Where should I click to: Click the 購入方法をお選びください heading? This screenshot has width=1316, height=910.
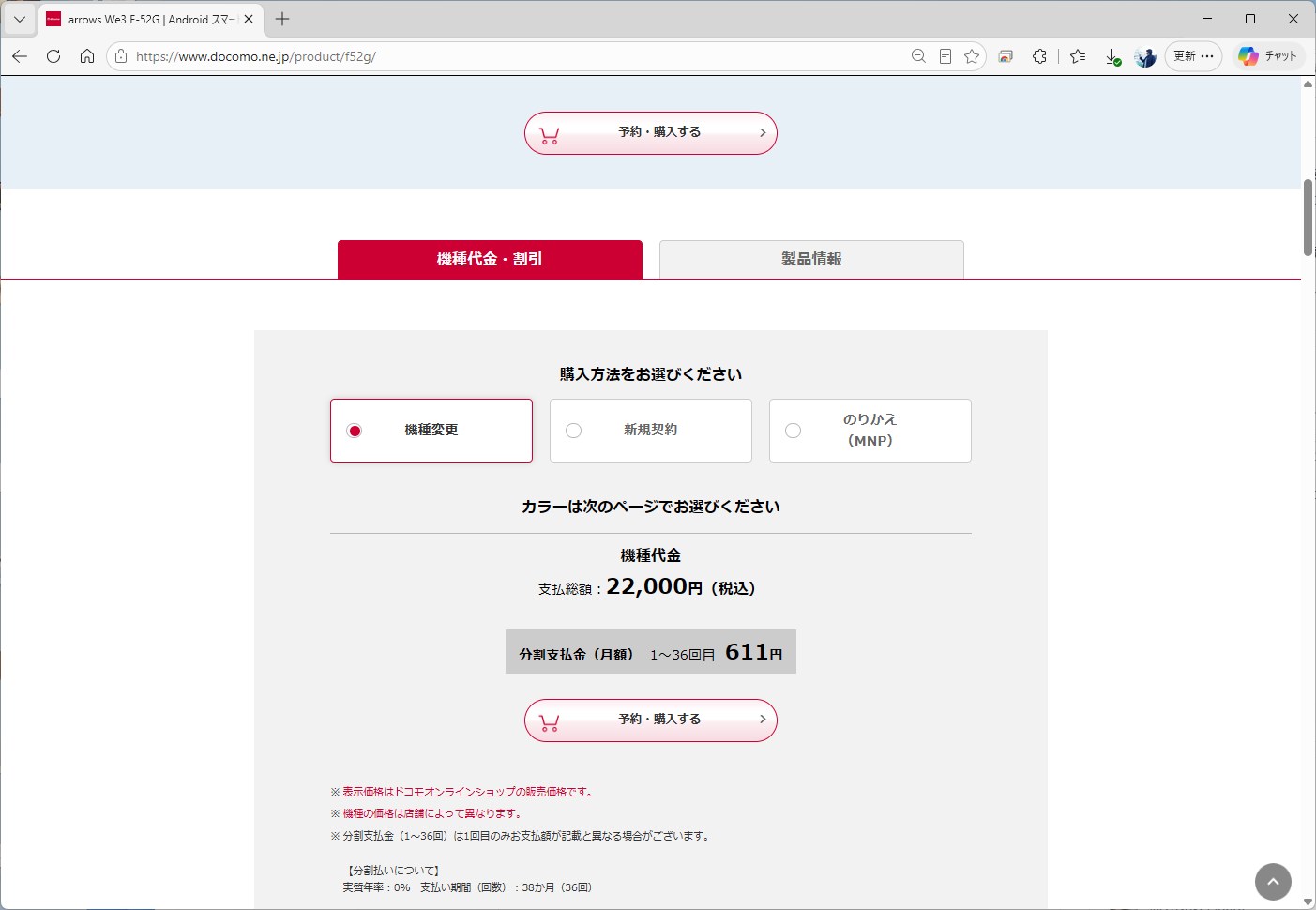click(651, 374)
